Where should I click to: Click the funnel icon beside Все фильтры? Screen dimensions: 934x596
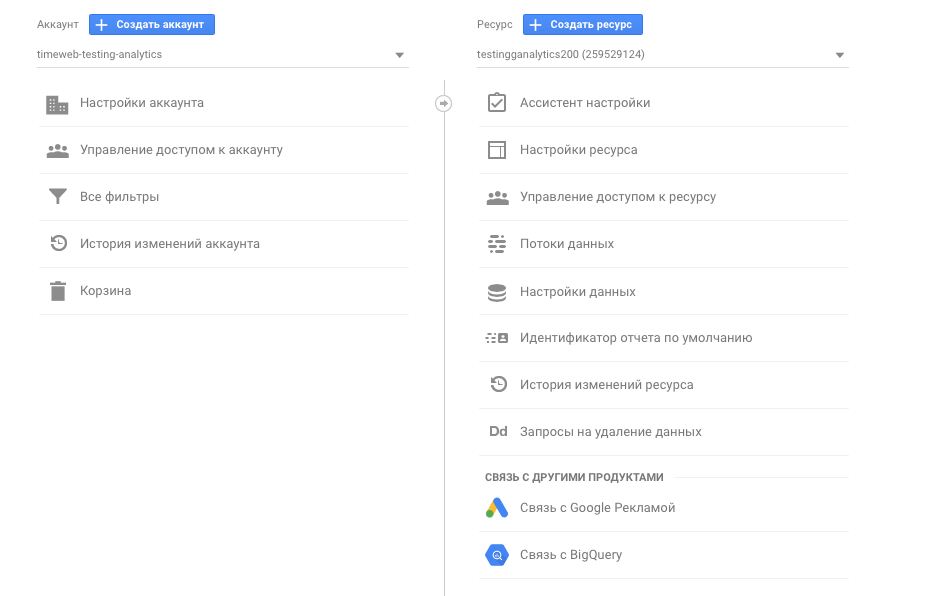[x=57, y=197]
